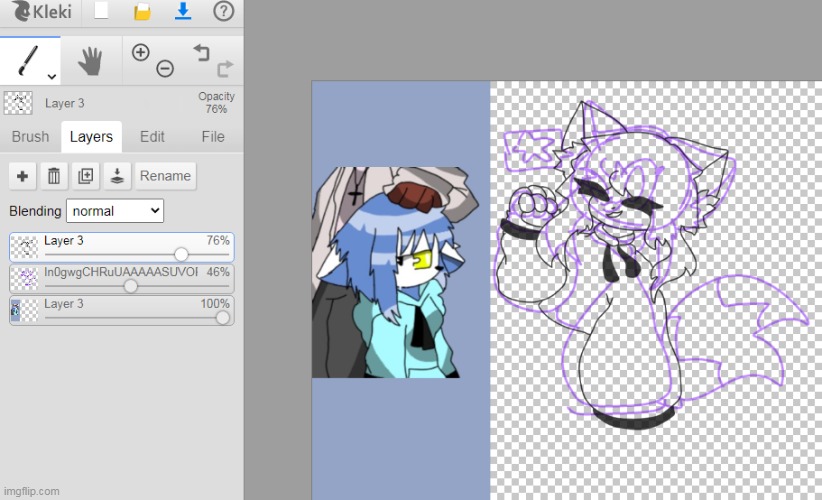This screenshot has width=822, height=500.
Task: Switch to the File tab
Action: coord(213,137)
